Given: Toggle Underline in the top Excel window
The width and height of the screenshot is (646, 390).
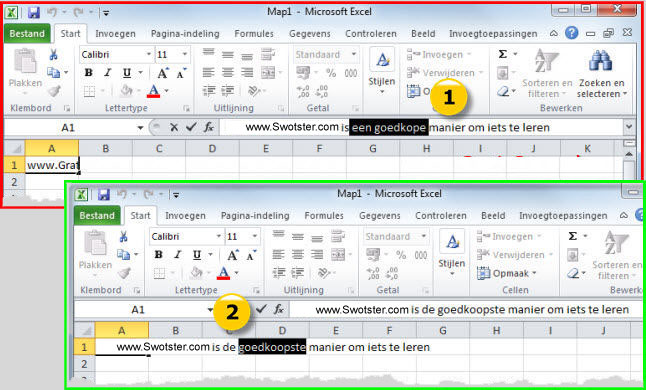Looking at the screenshot, I should pyautogui.click(x=127, y=73).
